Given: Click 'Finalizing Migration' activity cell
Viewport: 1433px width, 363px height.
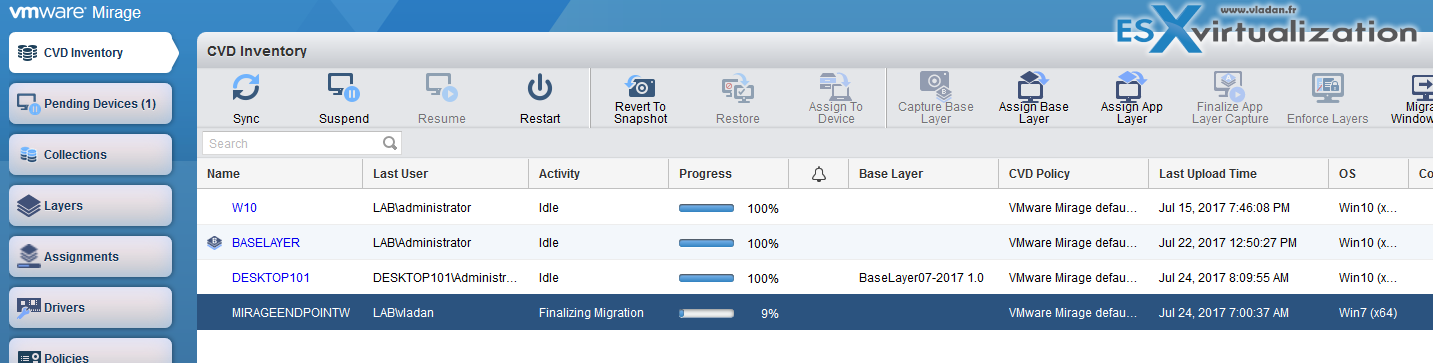Looking at the screenshot, I should coord(591,313).
